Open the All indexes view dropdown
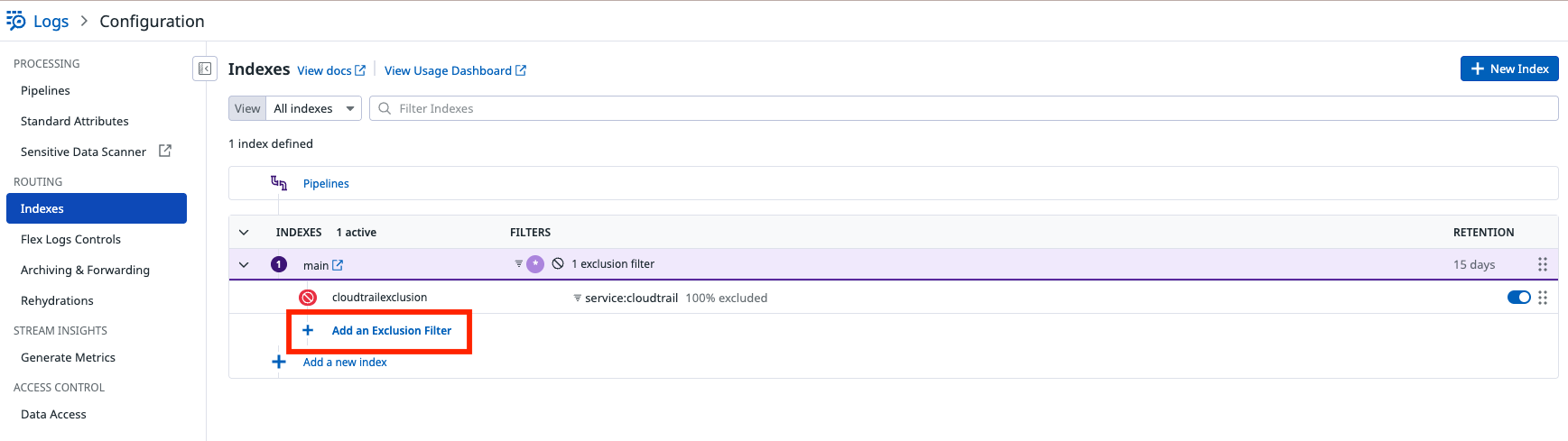The image size is (1568, 441). (313, 108)
